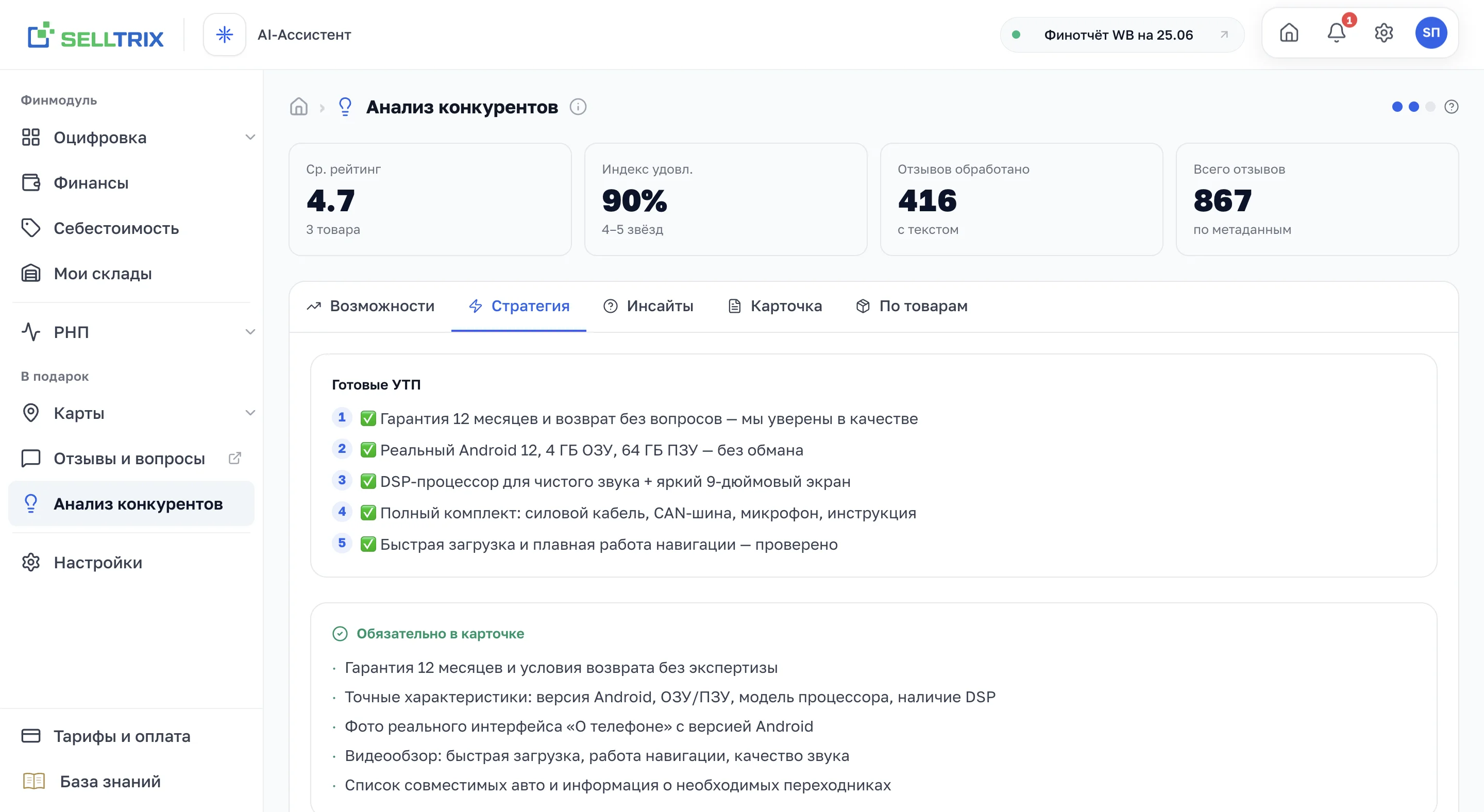The width and height of the screenshot is (1484, 812).
Task: Click bullet "Фото реального интерфейса «О телефоне»"
Action: tap(579, 726)
